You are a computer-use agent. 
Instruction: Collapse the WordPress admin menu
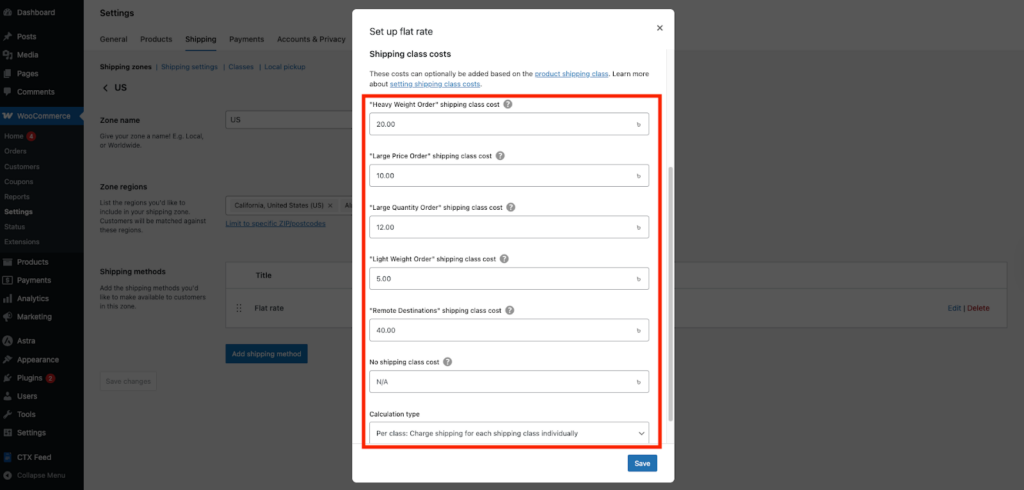42,475
